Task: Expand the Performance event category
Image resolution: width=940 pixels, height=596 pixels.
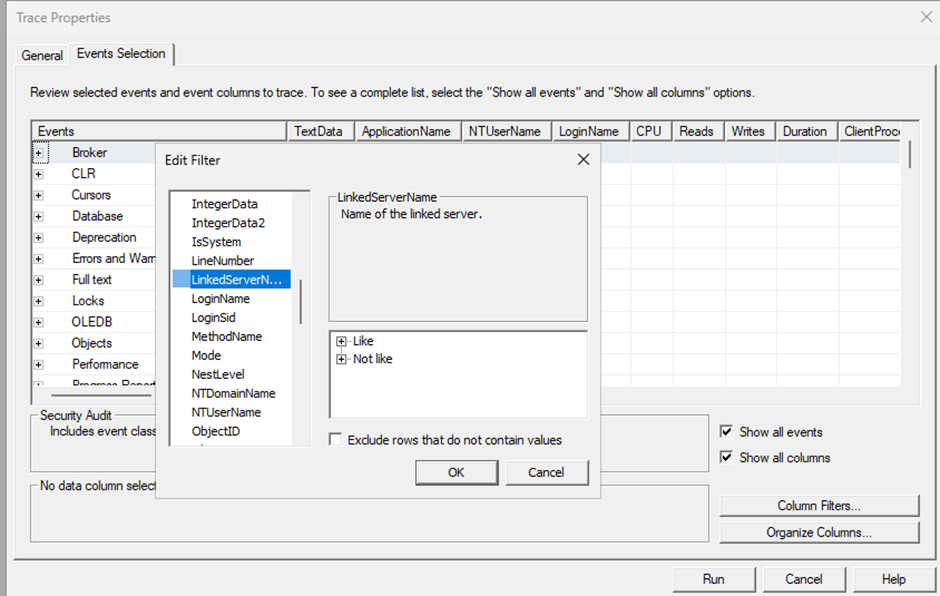Action: (x=38, y=365)
